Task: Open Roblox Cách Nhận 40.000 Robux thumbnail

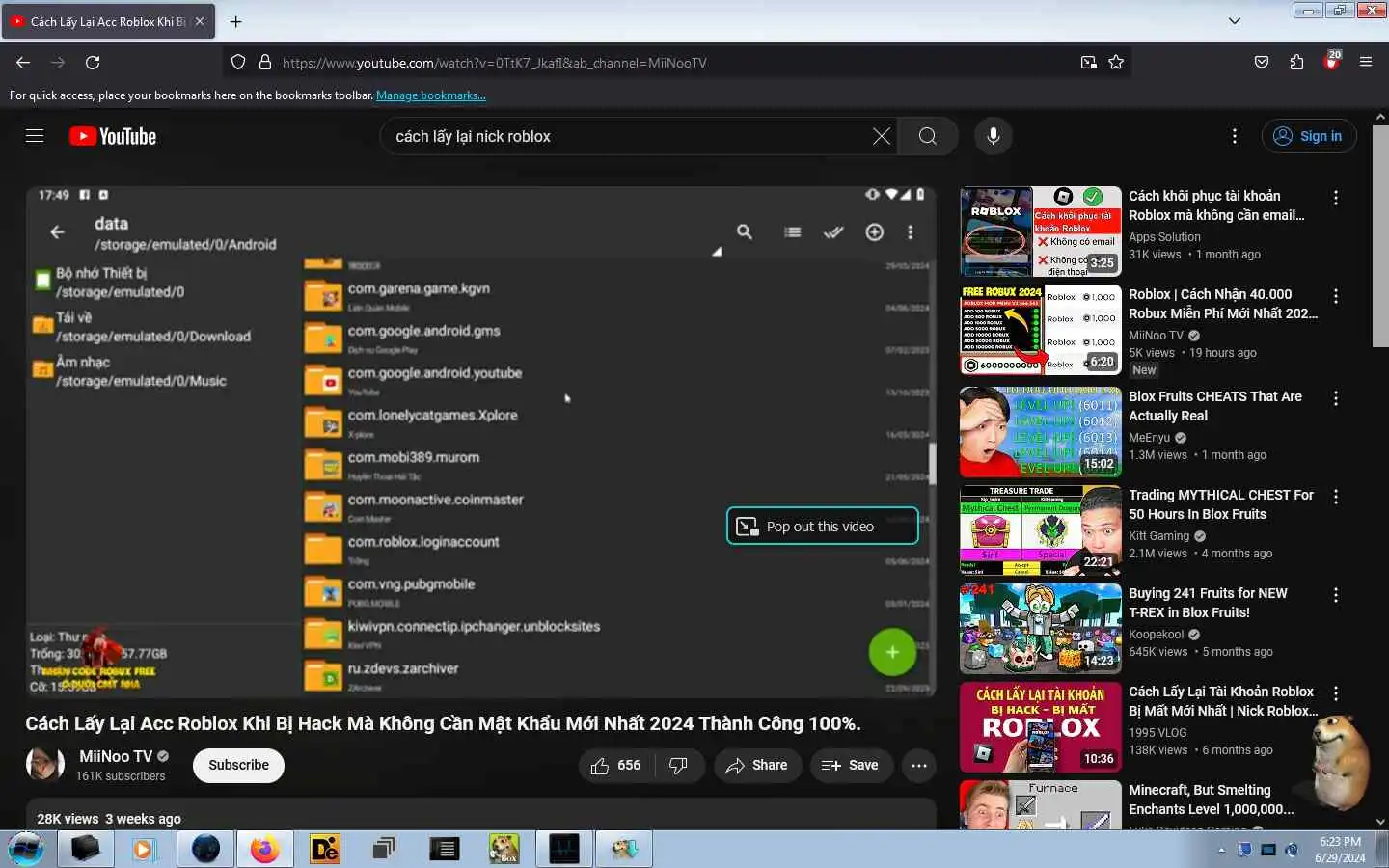Action: point(1041,330)
